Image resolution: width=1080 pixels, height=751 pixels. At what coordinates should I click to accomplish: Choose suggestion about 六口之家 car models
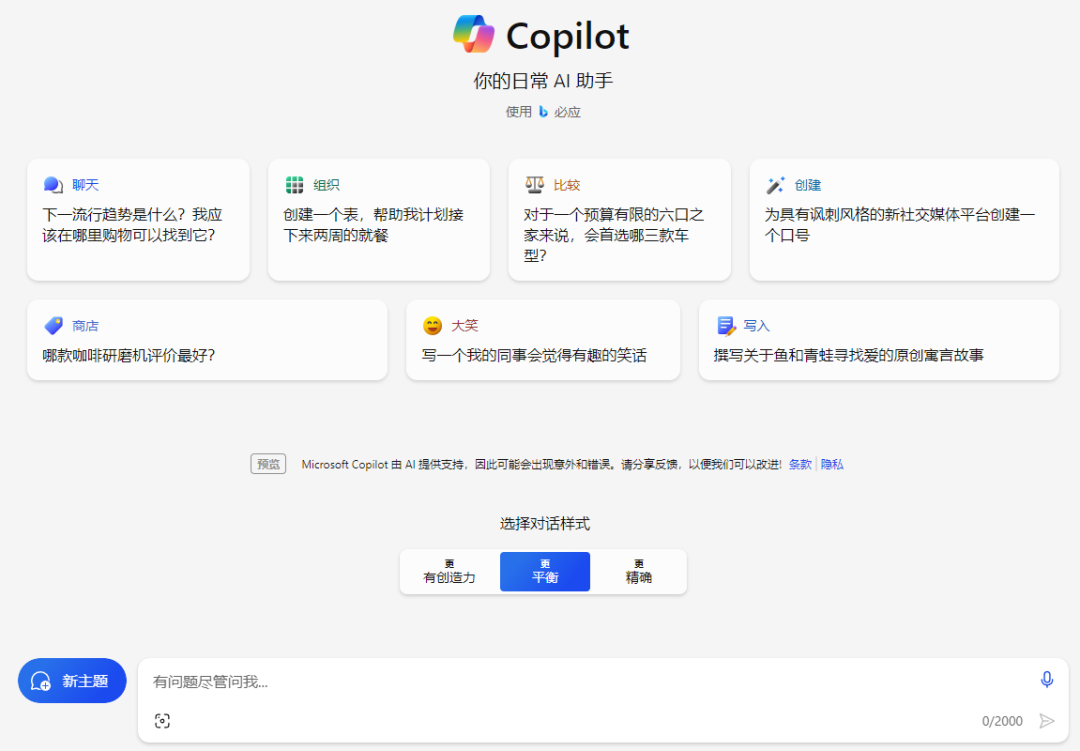point(619,220)
